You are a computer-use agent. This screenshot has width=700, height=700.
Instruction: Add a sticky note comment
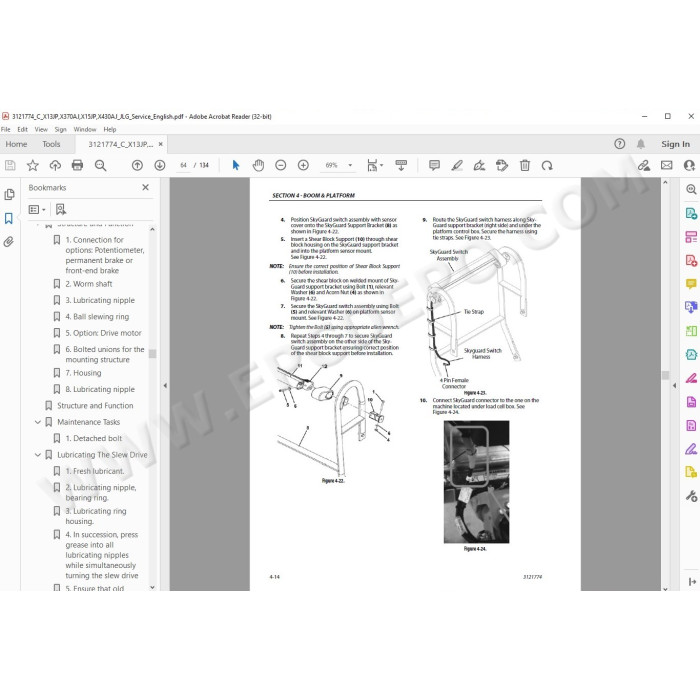coord(434,166)
